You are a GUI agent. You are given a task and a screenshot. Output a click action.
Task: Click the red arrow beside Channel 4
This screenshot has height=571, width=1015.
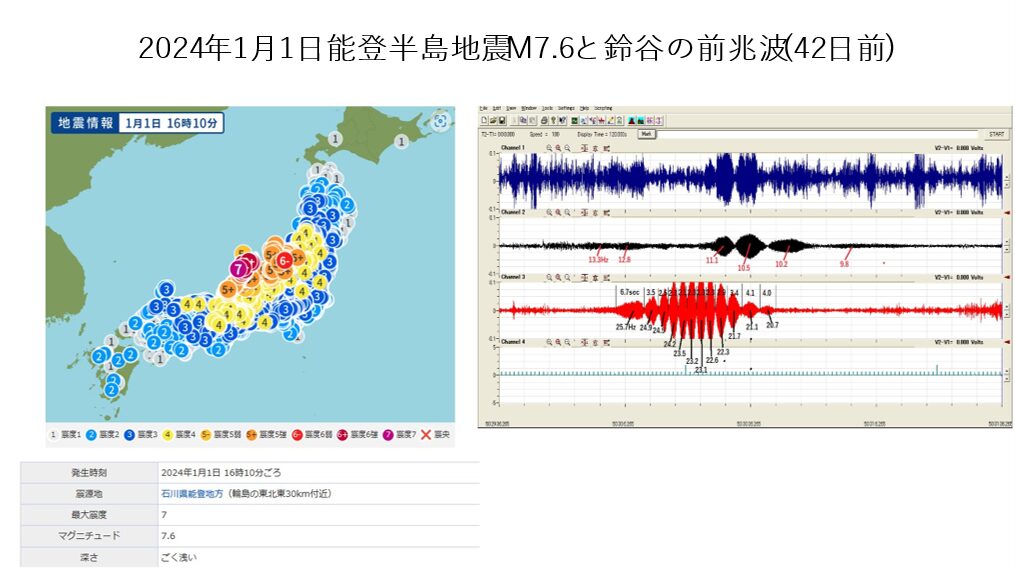coord(1006,341)
